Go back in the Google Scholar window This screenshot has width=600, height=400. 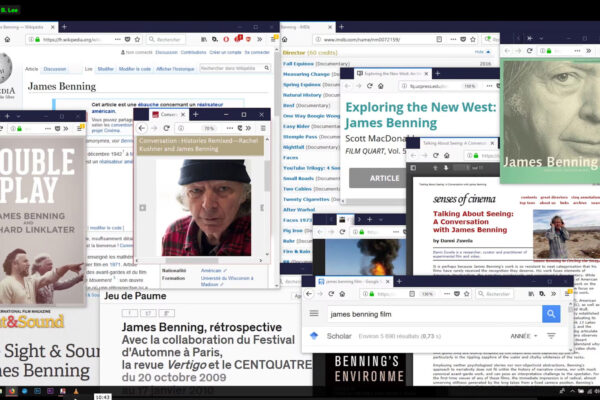(x=309, y=294)
